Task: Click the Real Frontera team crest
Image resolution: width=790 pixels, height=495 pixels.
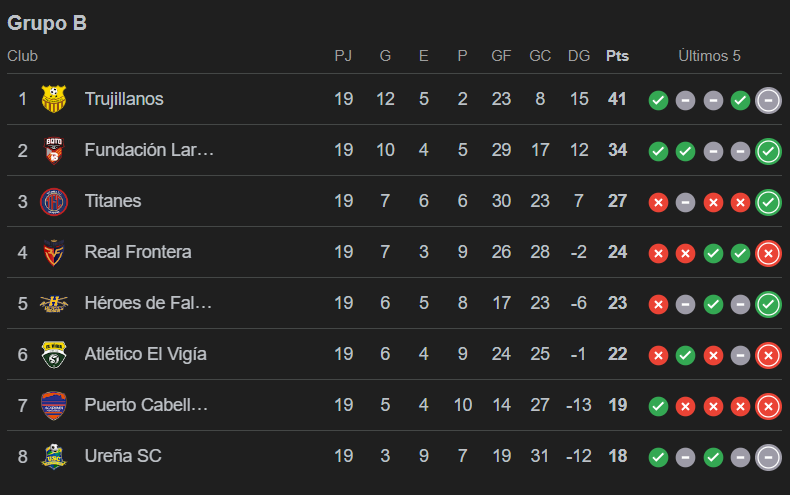Action: click(x=53, y=252)
